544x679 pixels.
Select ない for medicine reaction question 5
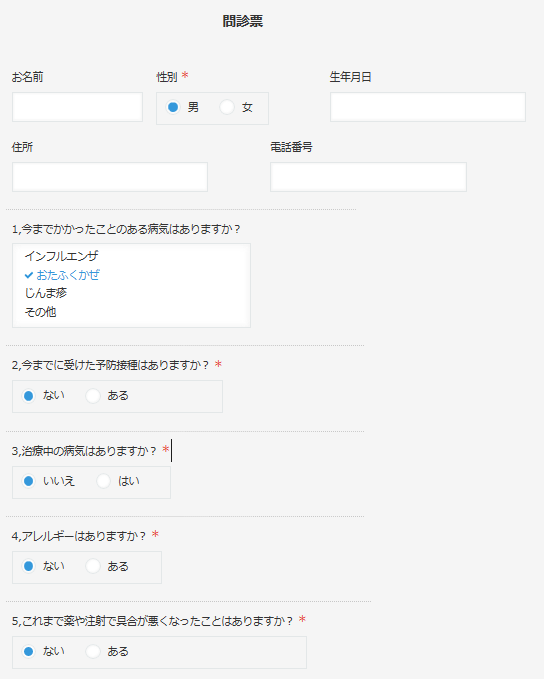(x=29, y=651)
